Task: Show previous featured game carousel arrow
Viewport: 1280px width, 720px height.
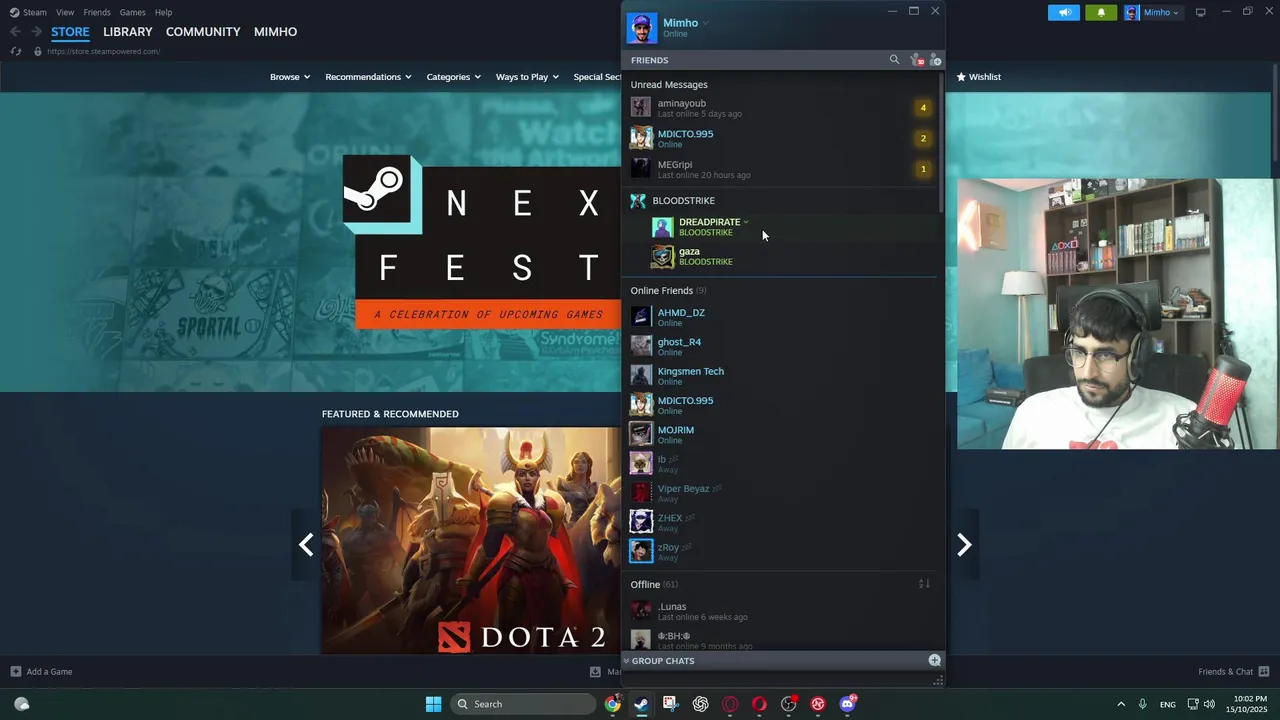Action: [x=306, y=544]
